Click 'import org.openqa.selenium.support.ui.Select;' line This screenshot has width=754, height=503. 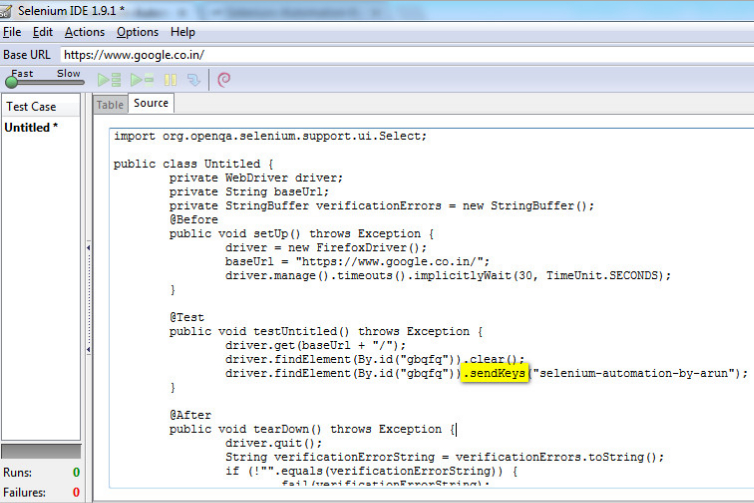click(x=270, y=136)
